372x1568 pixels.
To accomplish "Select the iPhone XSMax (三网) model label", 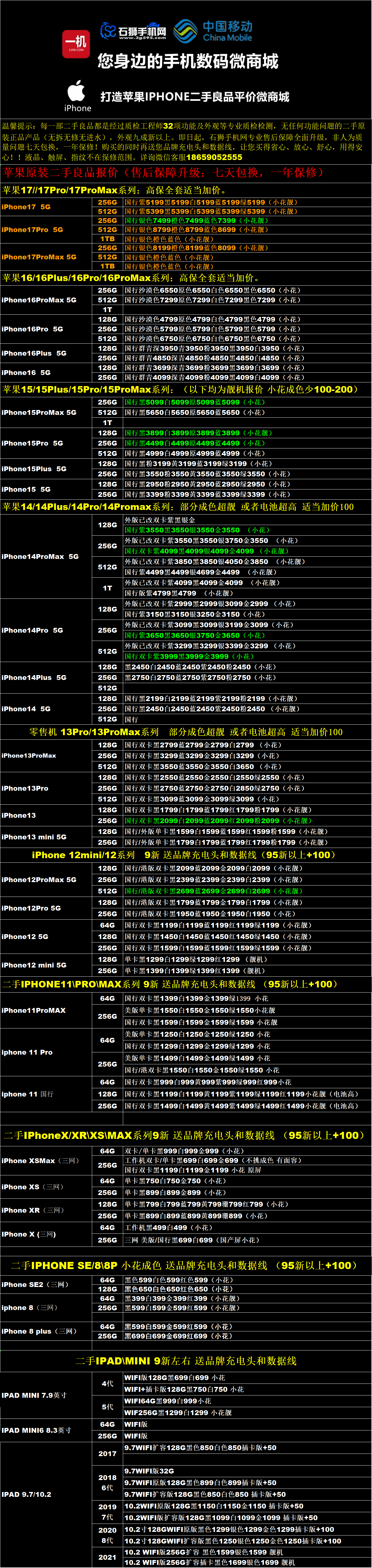I will coord(40,1161).
